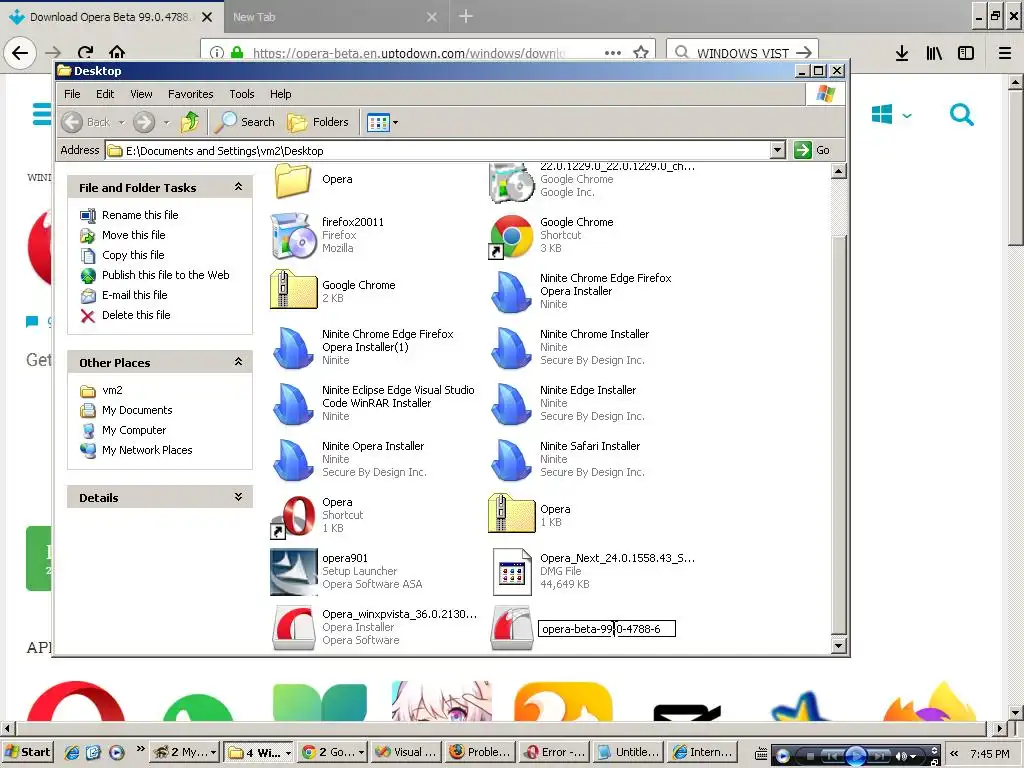Click the Up folder toolbar icon
The image size is (1024, 768).
(x=190, y=122)
